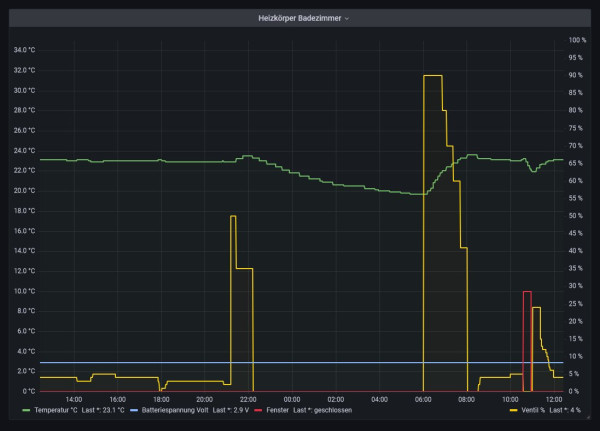600x431 pixels.
Task: Open the Heizkörper Badezimmer panel title menu
Action: pos(296,18)
